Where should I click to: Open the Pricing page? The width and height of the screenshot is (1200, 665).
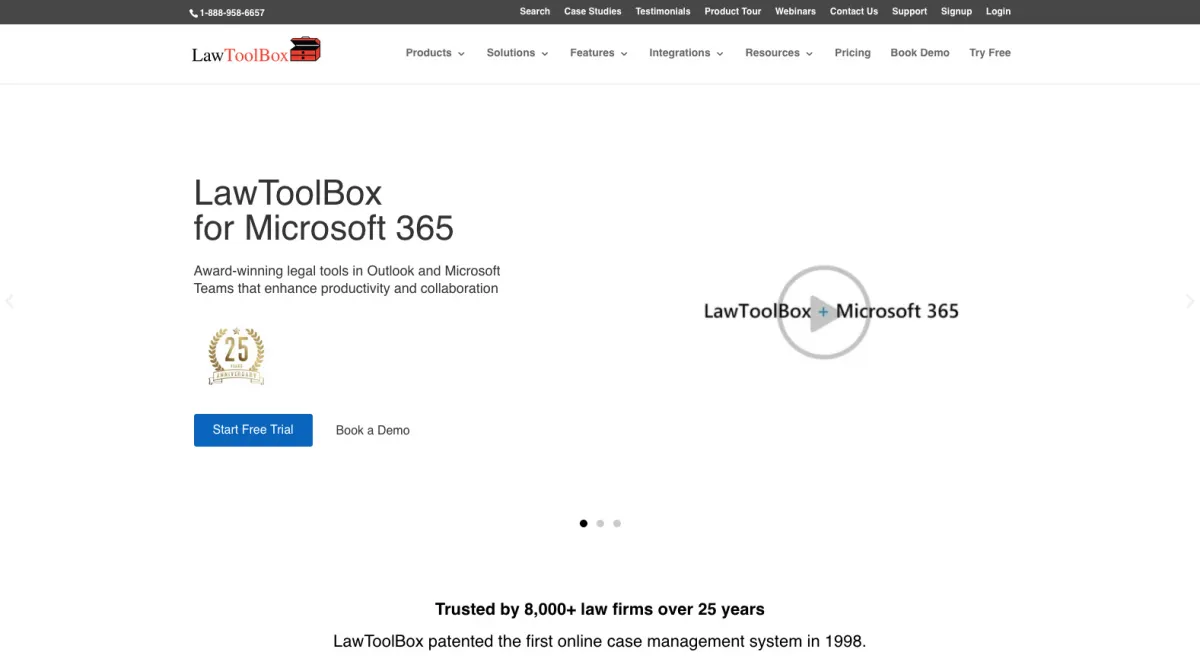[852, 53]
